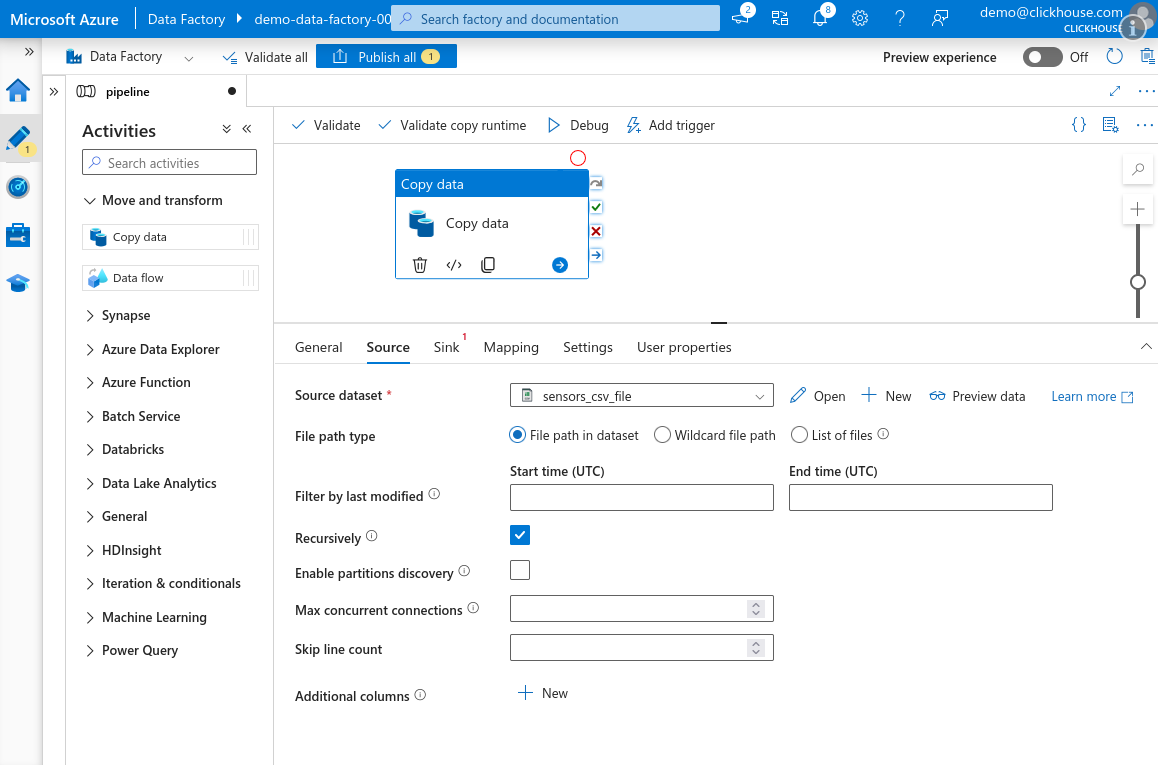Image resolution: width=1158 pixels, height=765 pixels.
Task: Switch to the Mapping tab
Action: tap(511, 347)
